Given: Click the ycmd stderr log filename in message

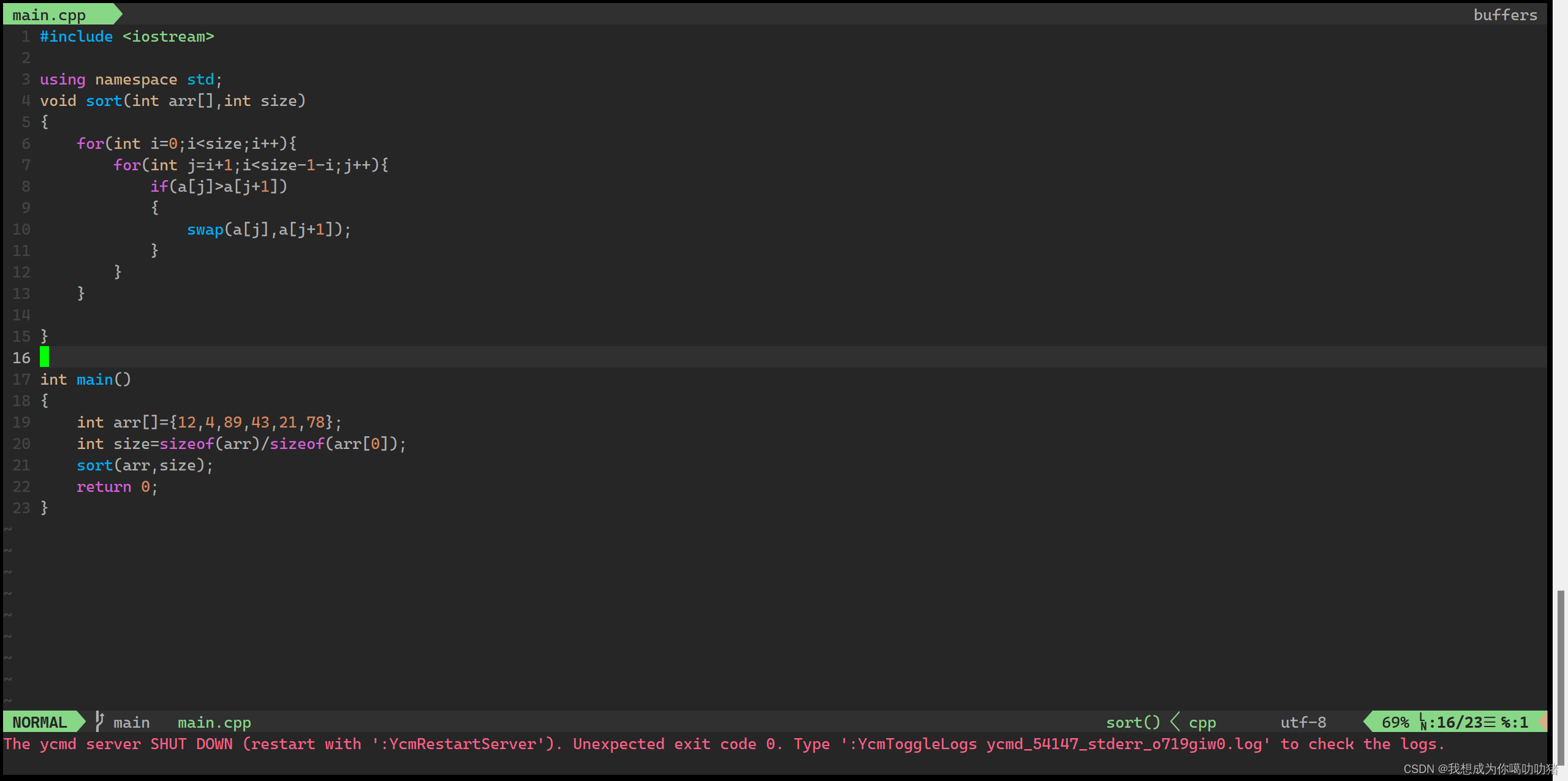Looking at the screenshot, I should (x=1124, y=744).
